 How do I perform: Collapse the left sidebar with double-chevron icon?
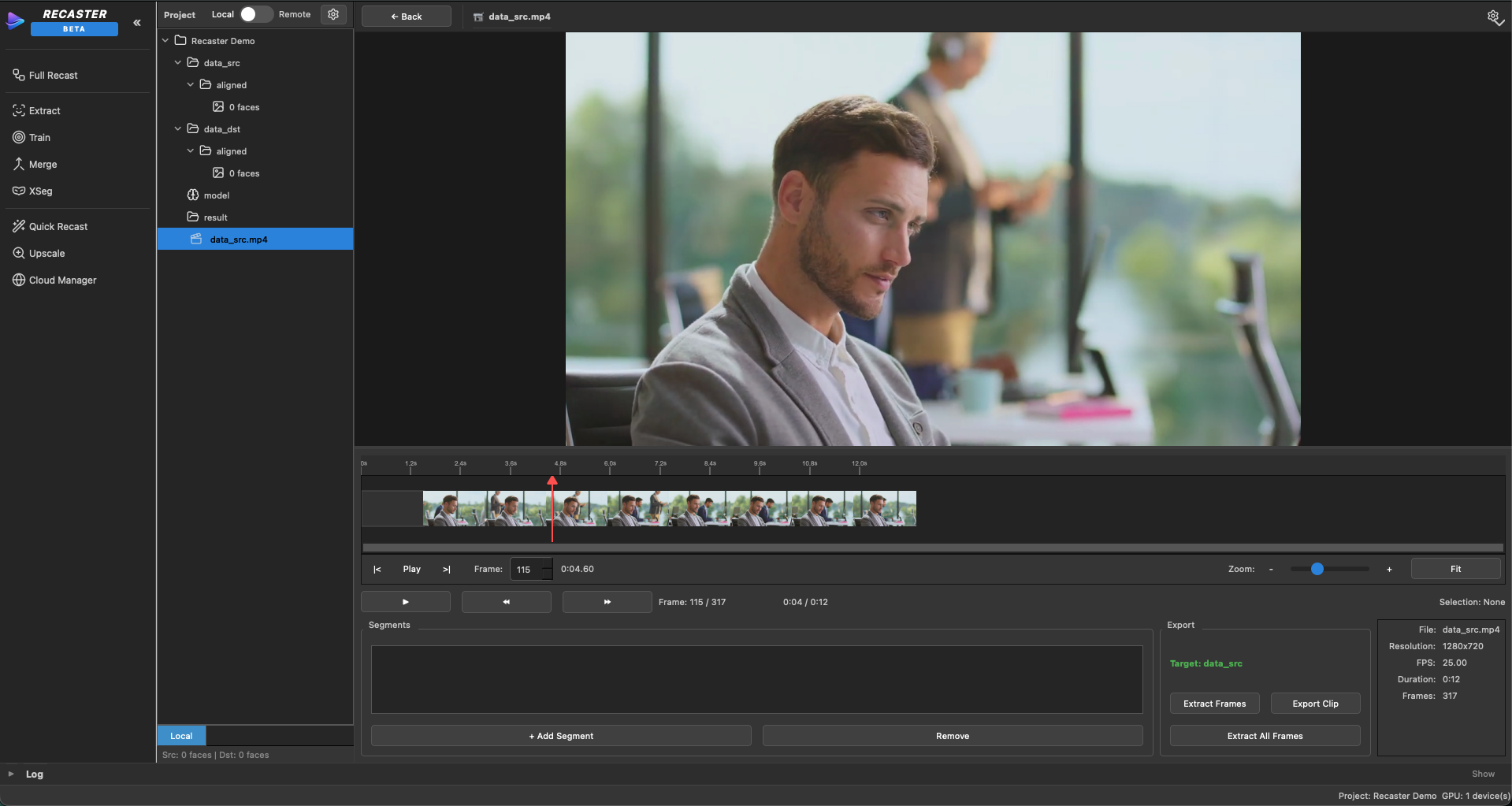137,23
